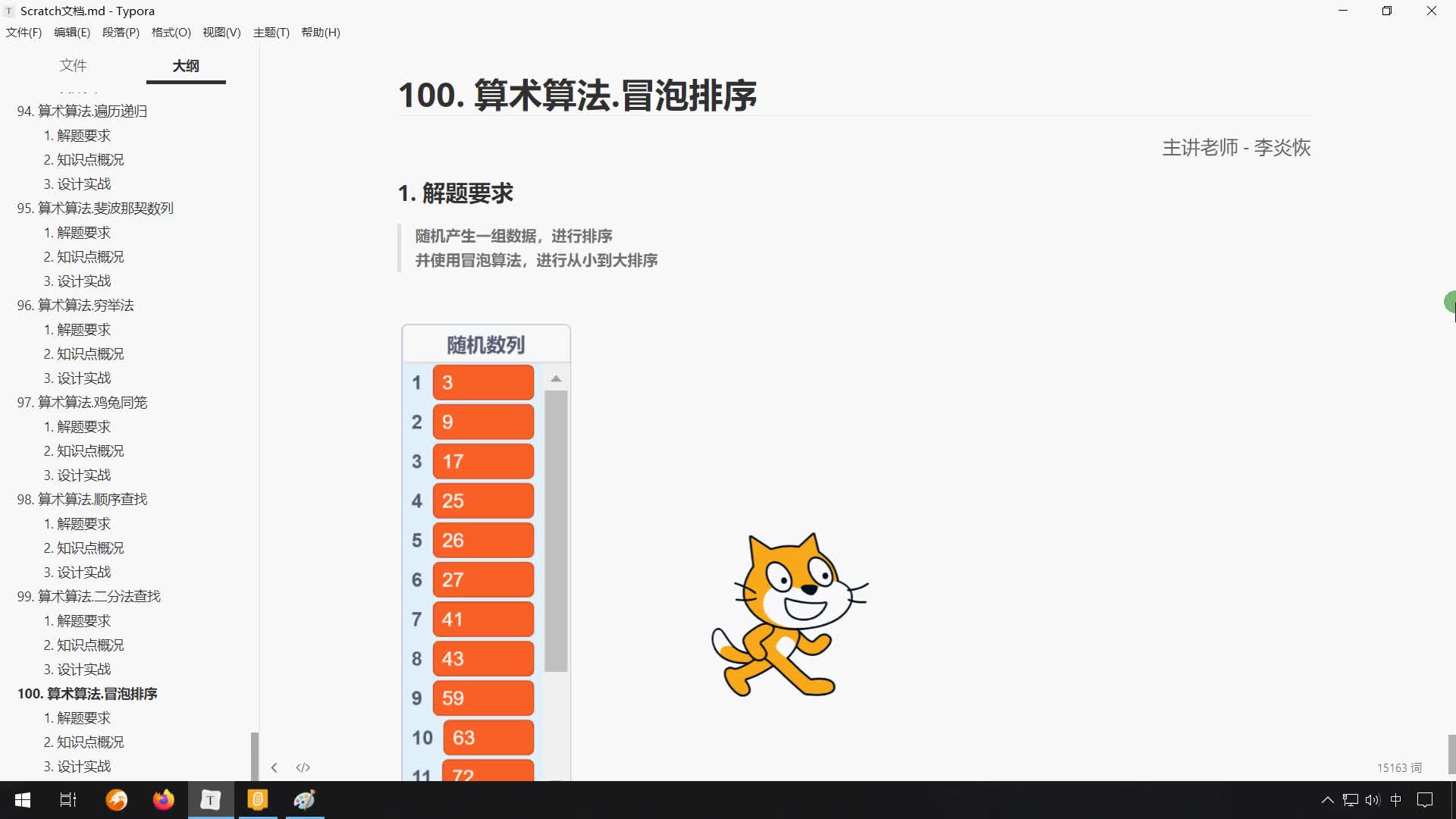Jump to 3. 设计实战 under item 95

coord(77,281)
